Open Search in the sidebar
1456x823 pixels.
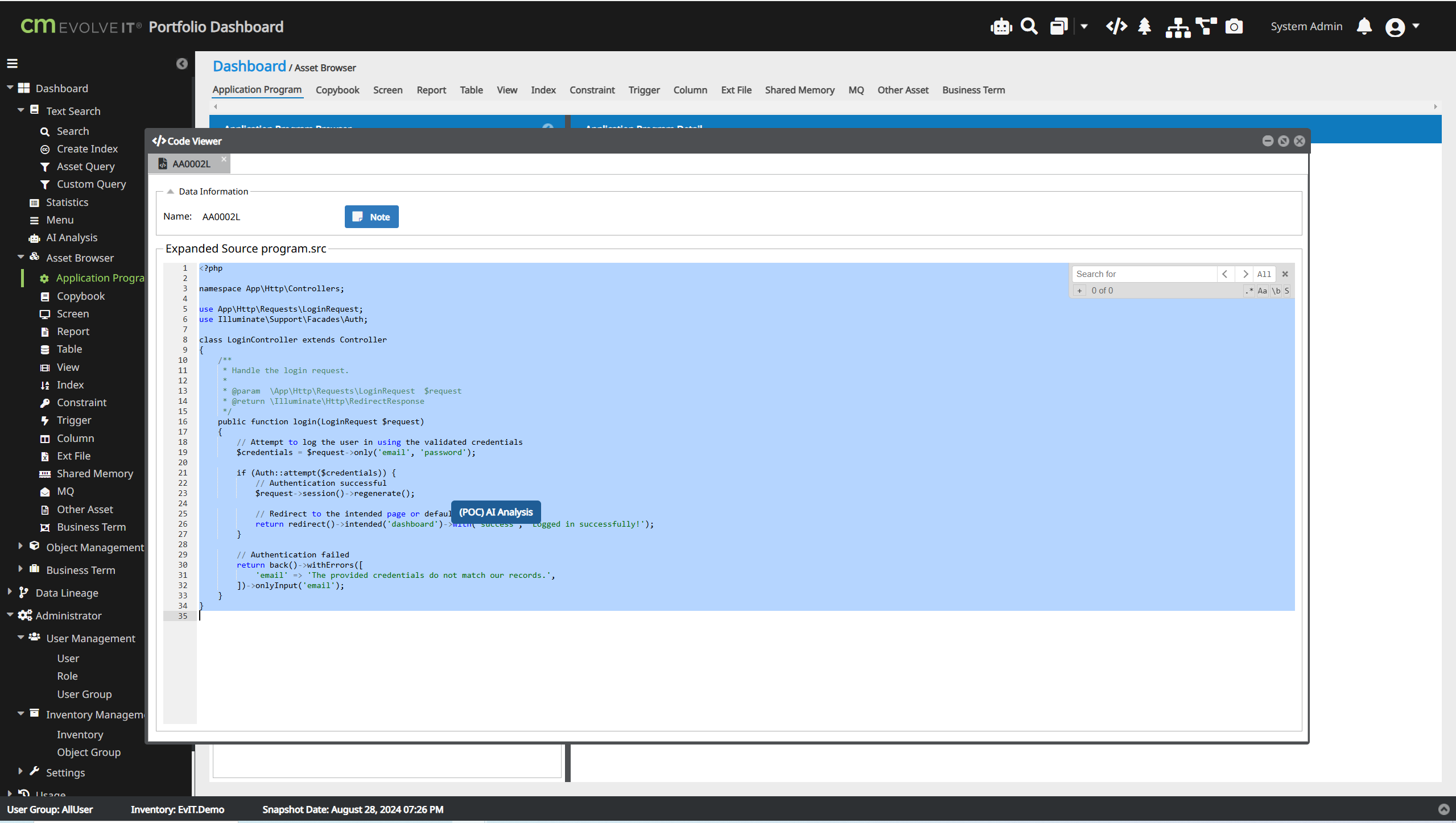click(x=73, y=131)
